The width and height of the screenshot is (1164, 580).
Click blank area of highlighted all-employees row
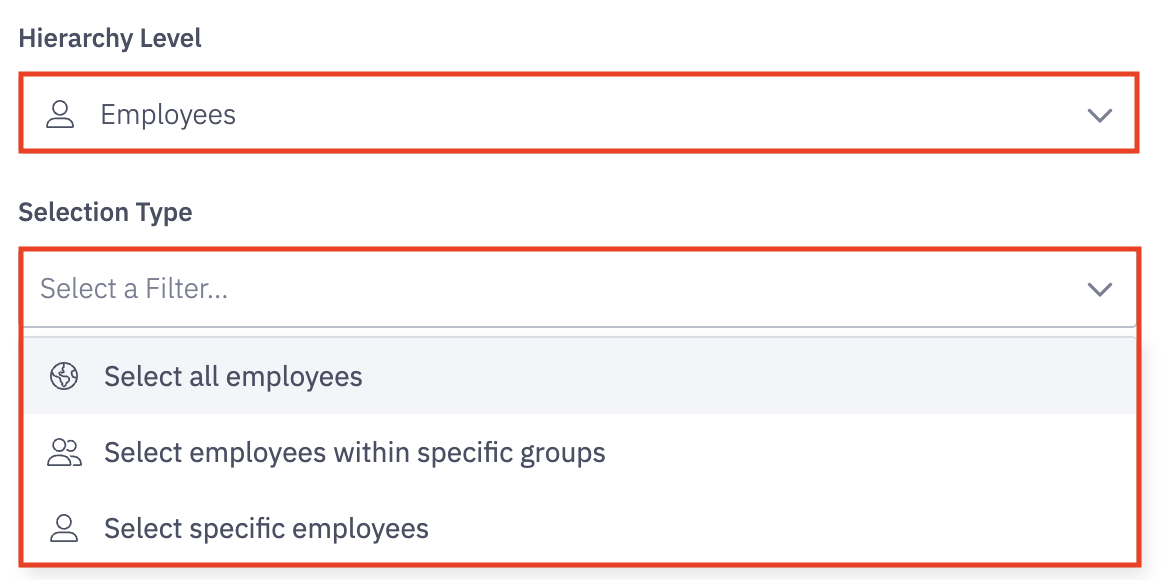point(750,377)
